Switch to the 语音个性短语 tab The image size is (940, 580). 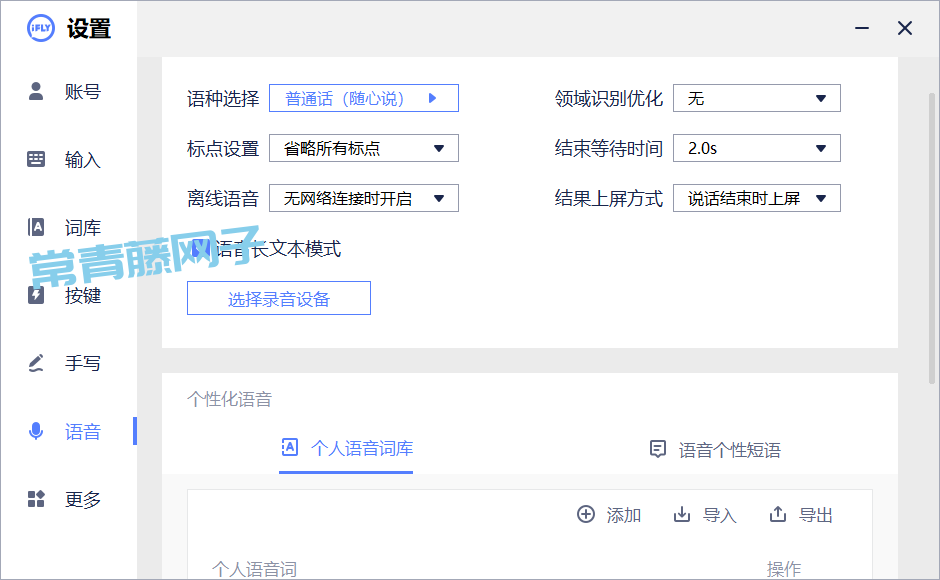coord(715,450)
